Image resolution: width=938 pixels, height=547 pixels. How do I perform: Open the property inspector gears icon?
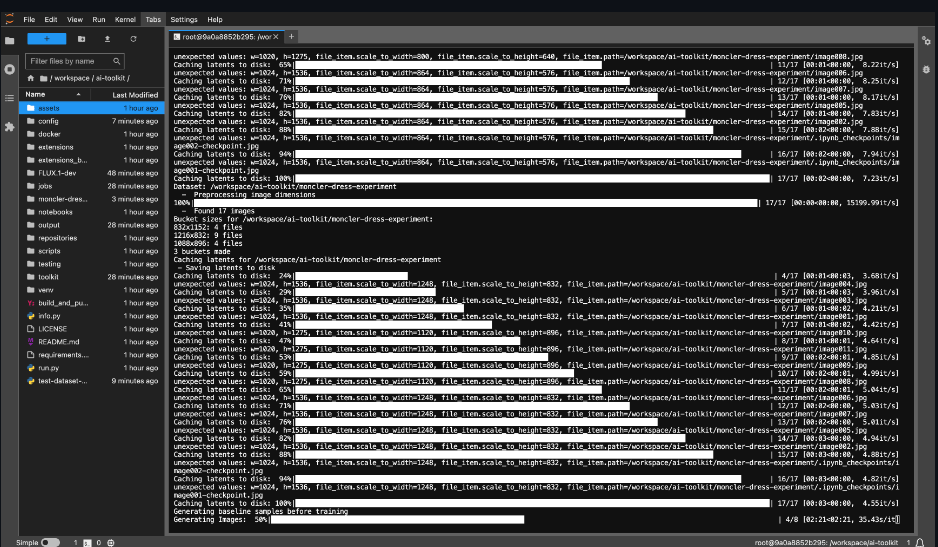click(926, 41)
